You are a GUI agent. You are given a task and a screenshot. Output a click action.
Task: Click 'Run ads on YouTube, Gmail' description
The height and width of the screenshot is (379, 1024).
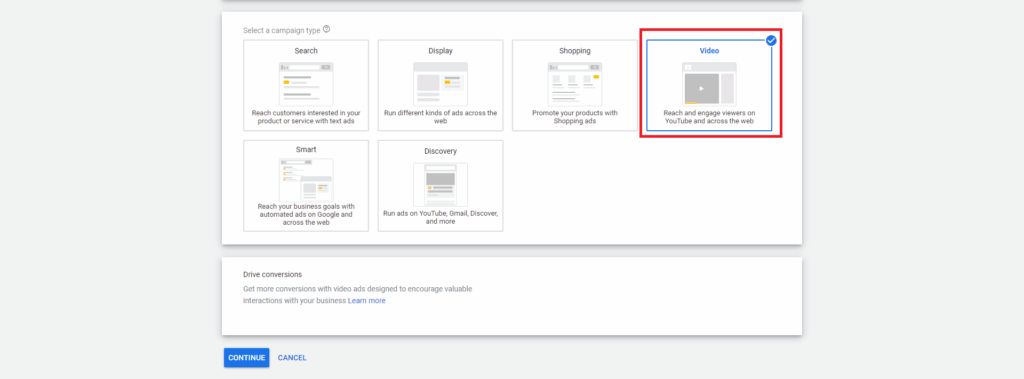(440, 218)
